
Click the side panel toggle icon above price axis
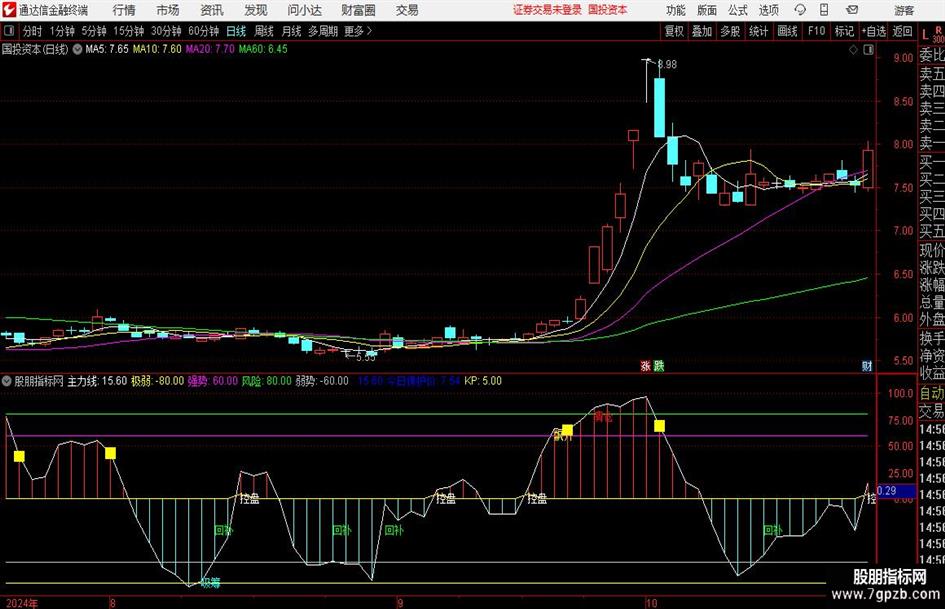(868, 50)
